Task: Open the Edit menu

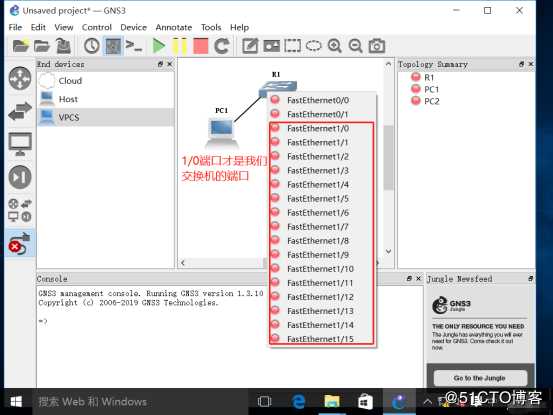Action: click(x=38, y=27)
